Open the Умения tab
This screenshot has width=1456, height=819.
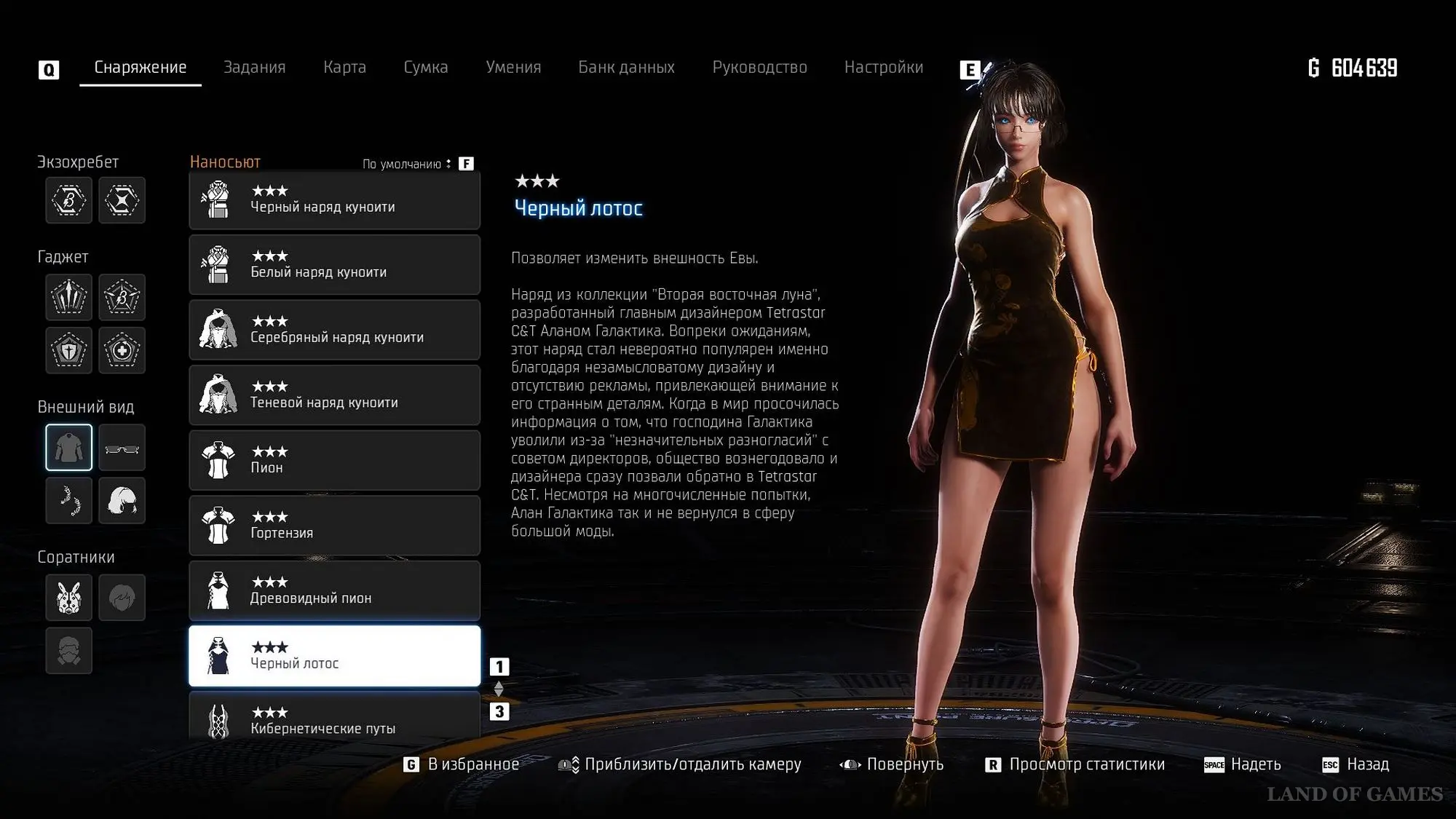tap(513, 67)
